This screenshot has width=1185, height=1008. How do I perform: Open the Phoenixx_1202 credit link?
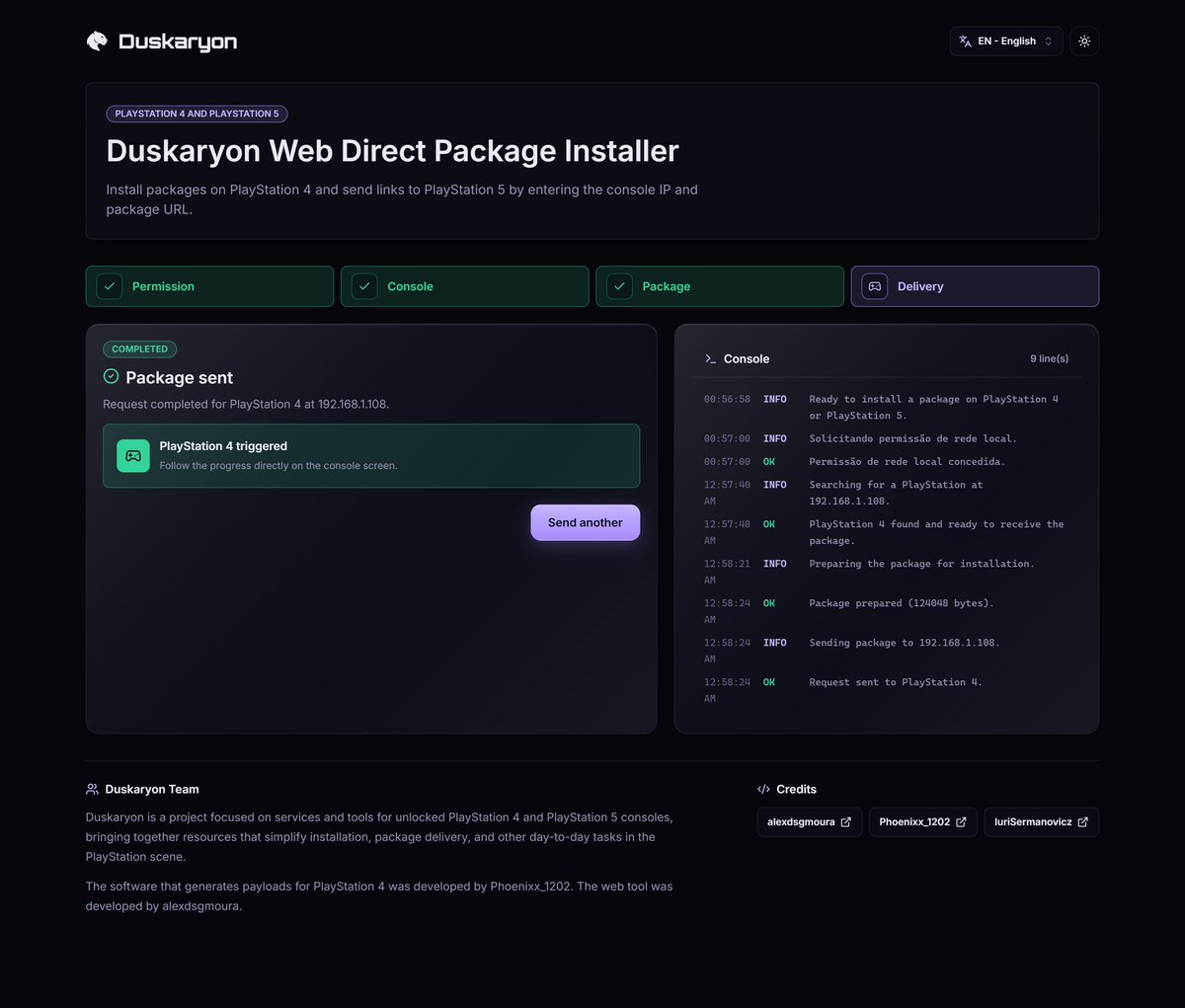923,821
